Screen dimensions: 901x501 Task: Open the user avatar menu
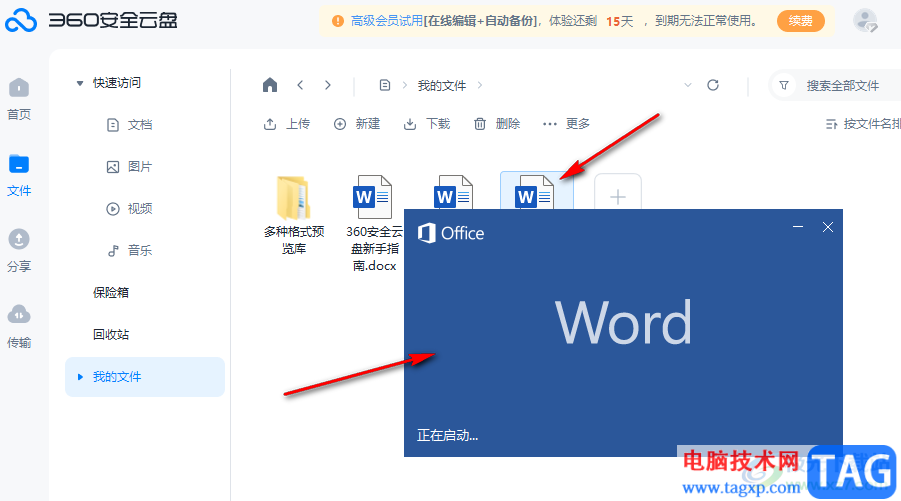865,21
